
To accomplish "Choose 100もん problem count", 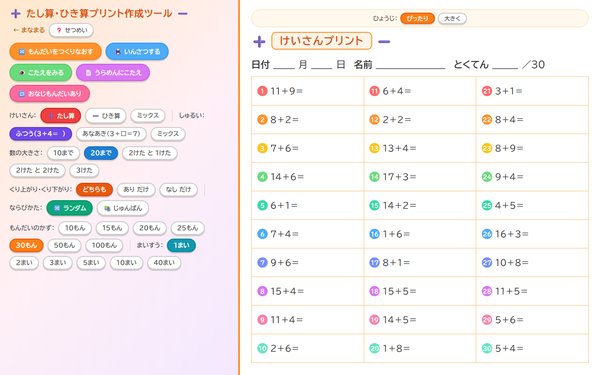I will point(104,245).
